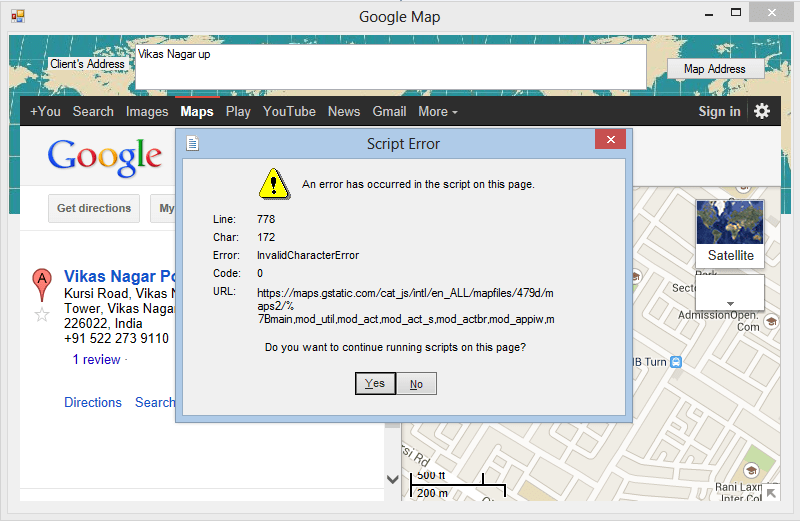Open the Vikas Nagar result title link

click(x=119, y=276)
